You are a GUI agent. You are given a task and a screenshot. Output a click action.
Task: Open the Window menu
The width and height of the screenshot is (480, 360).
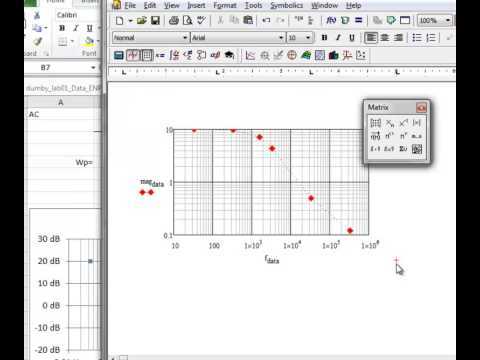[x=325, y=5]
